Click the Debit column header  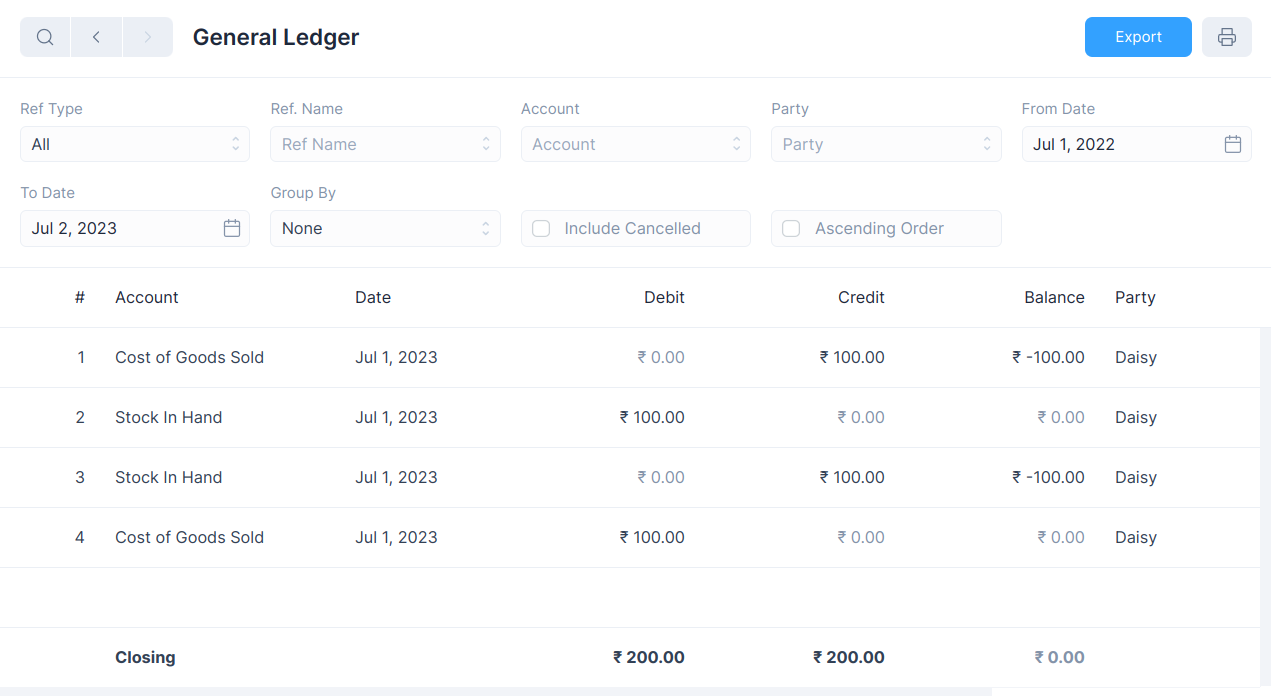point(664,297)
